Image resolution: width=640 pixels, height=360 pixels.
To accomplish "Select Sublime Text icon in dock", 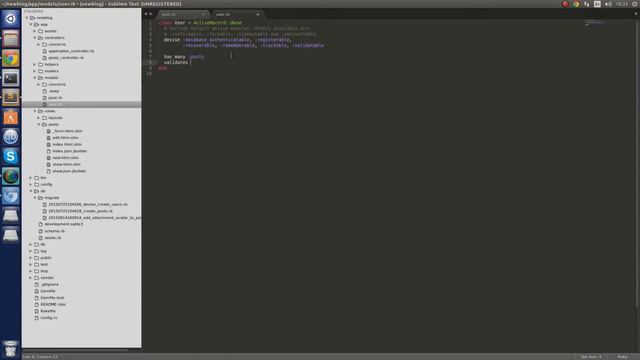I will 11,97.
